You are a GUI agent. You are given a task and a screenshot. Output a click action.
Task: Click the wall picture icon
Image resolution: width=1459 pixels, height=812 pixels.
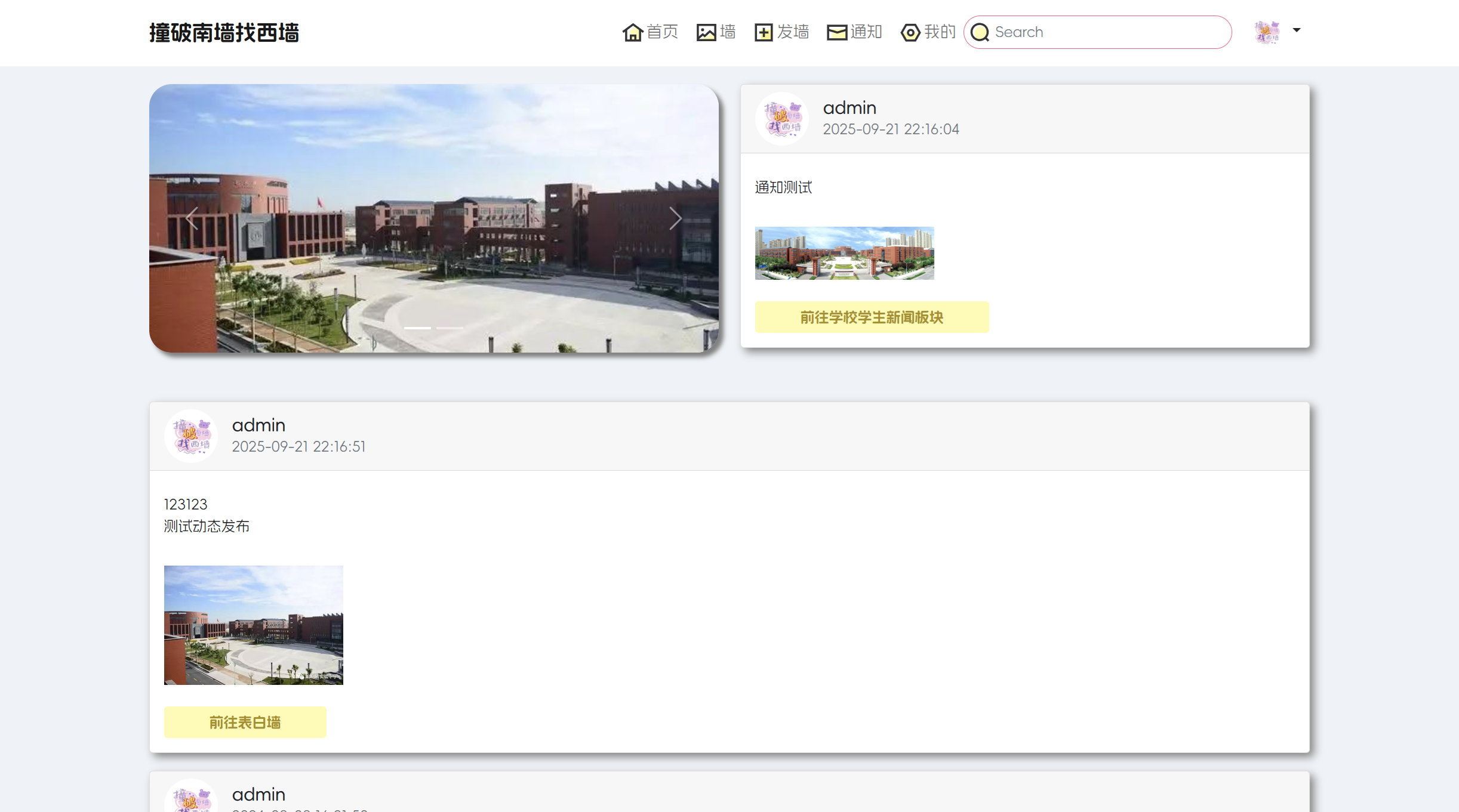tap(706, 32)
